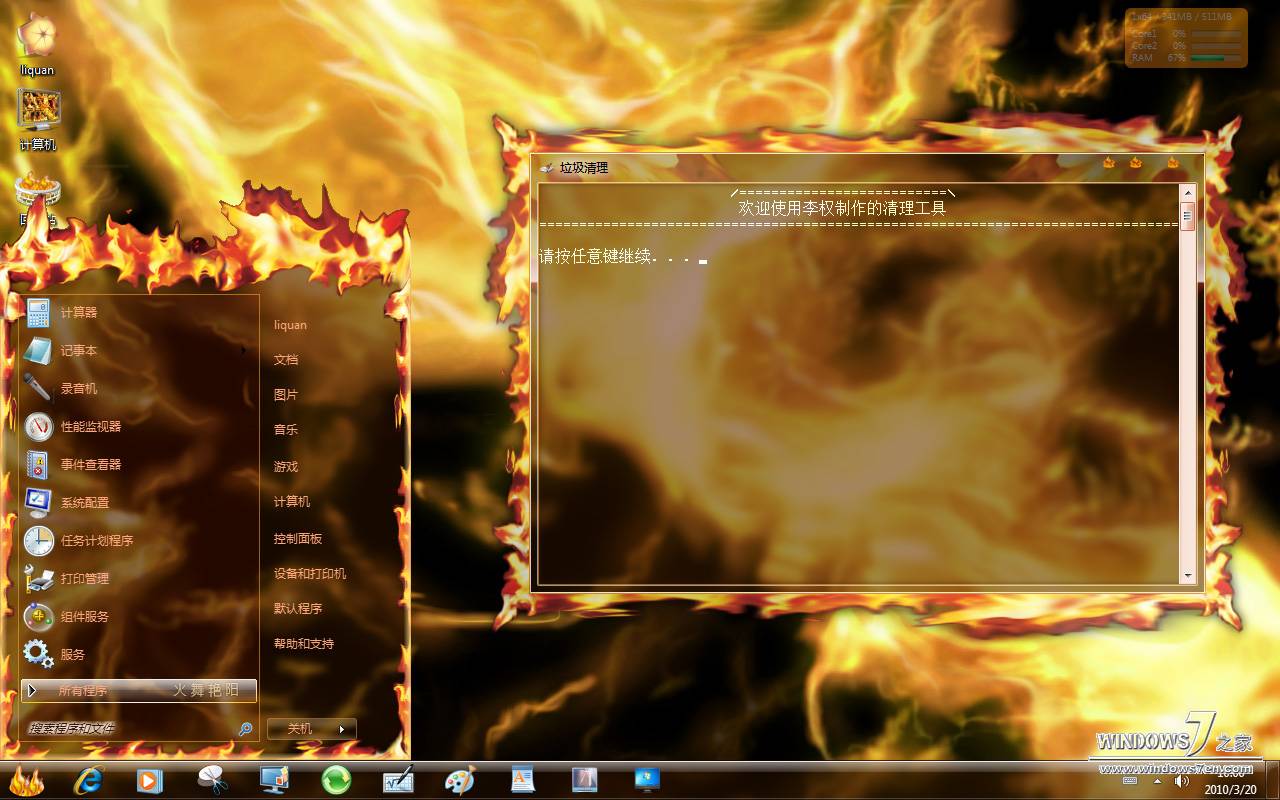Click the liquan user picture in Start menu
The height and width of the screenshot is (800, 1280).
[x=288, y=324]
